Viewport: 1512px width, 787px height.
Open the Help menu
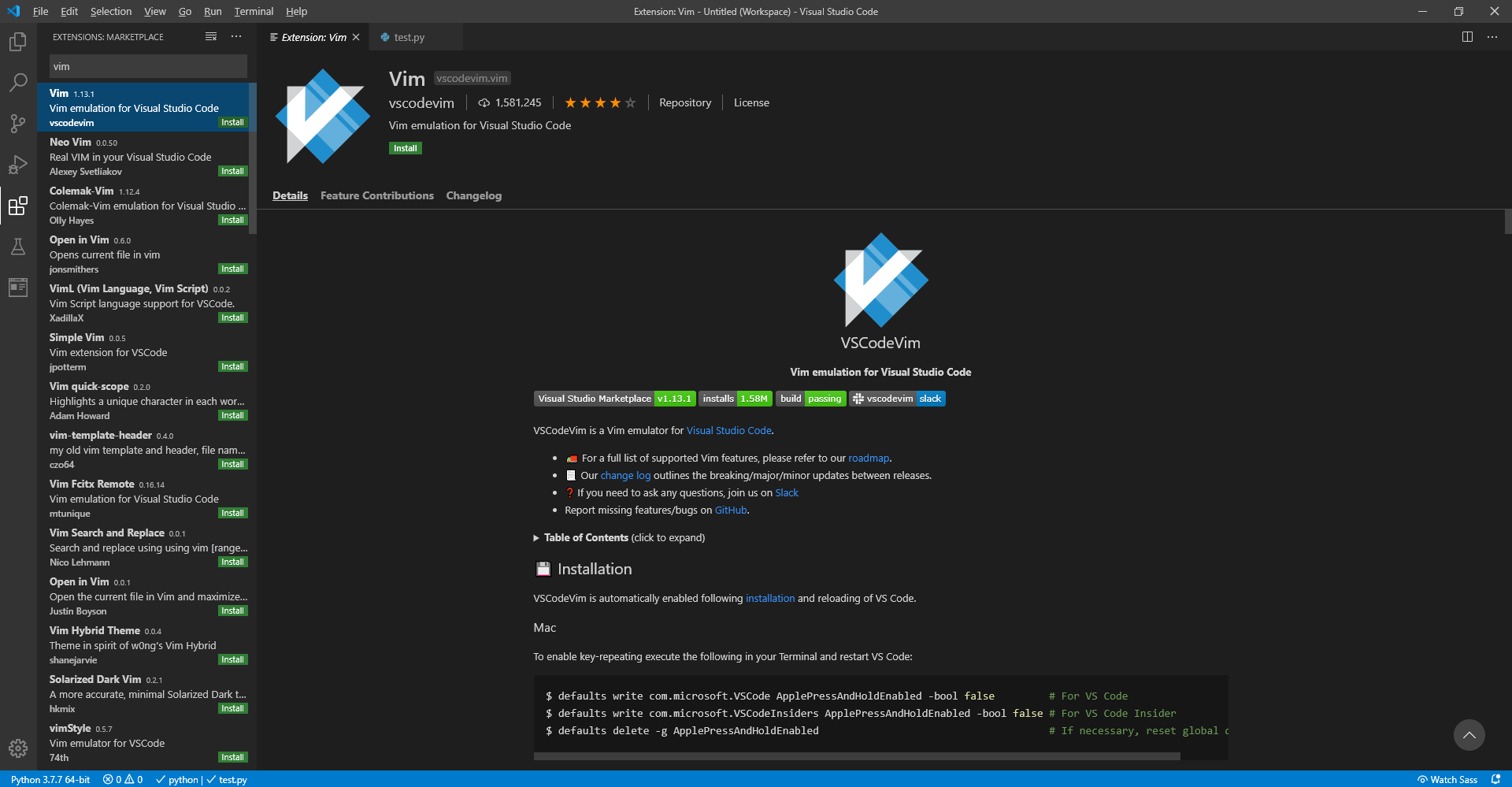(296, 11)
